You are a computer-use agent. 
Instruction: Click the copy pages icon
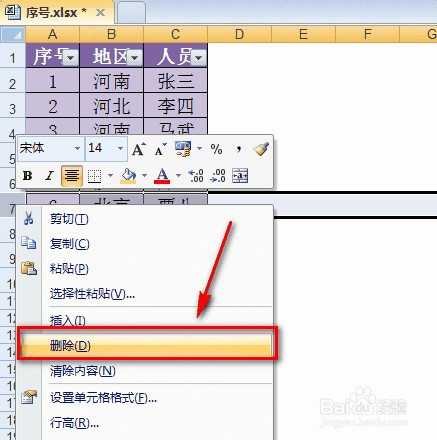coord(29,243)
